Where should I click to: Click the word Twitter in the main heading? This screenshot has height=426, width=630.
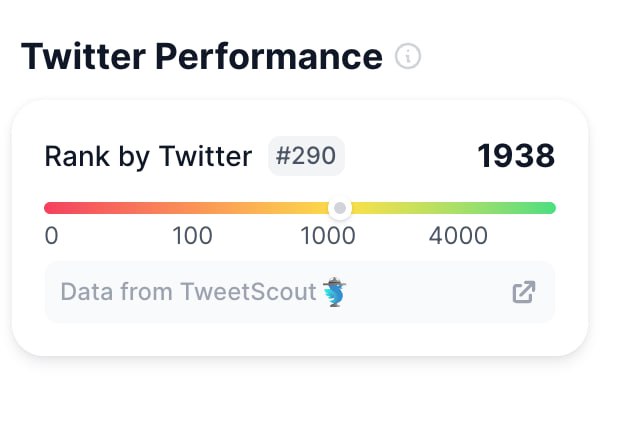click(82, 56)
